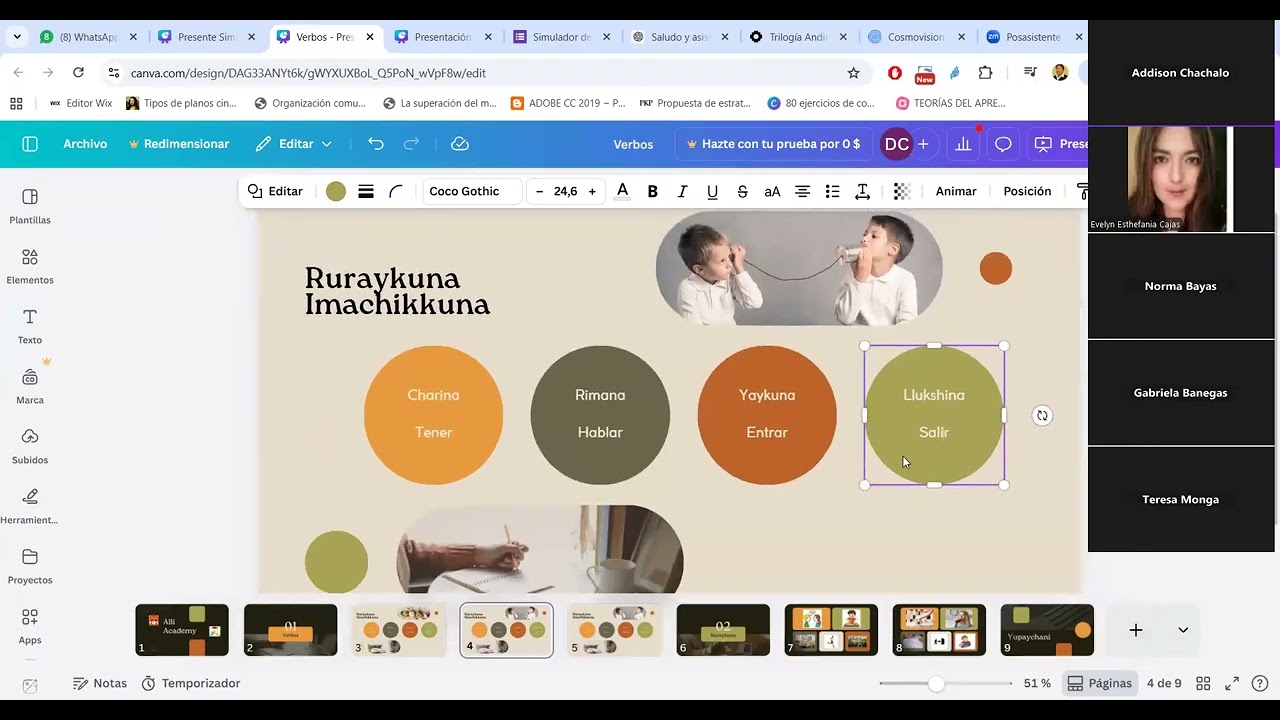This screenshot has width=1280, height=720.
Task: Open text spacing options
Action: [x=862, y=191]
